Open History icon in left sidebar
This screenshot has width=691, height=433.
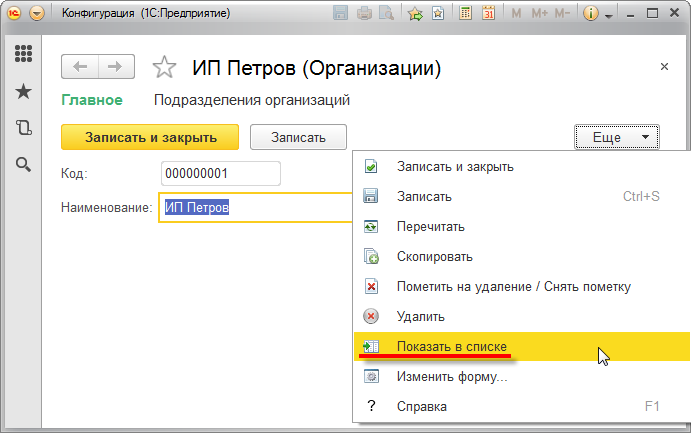pyautogui.click(x=23, y=128)
